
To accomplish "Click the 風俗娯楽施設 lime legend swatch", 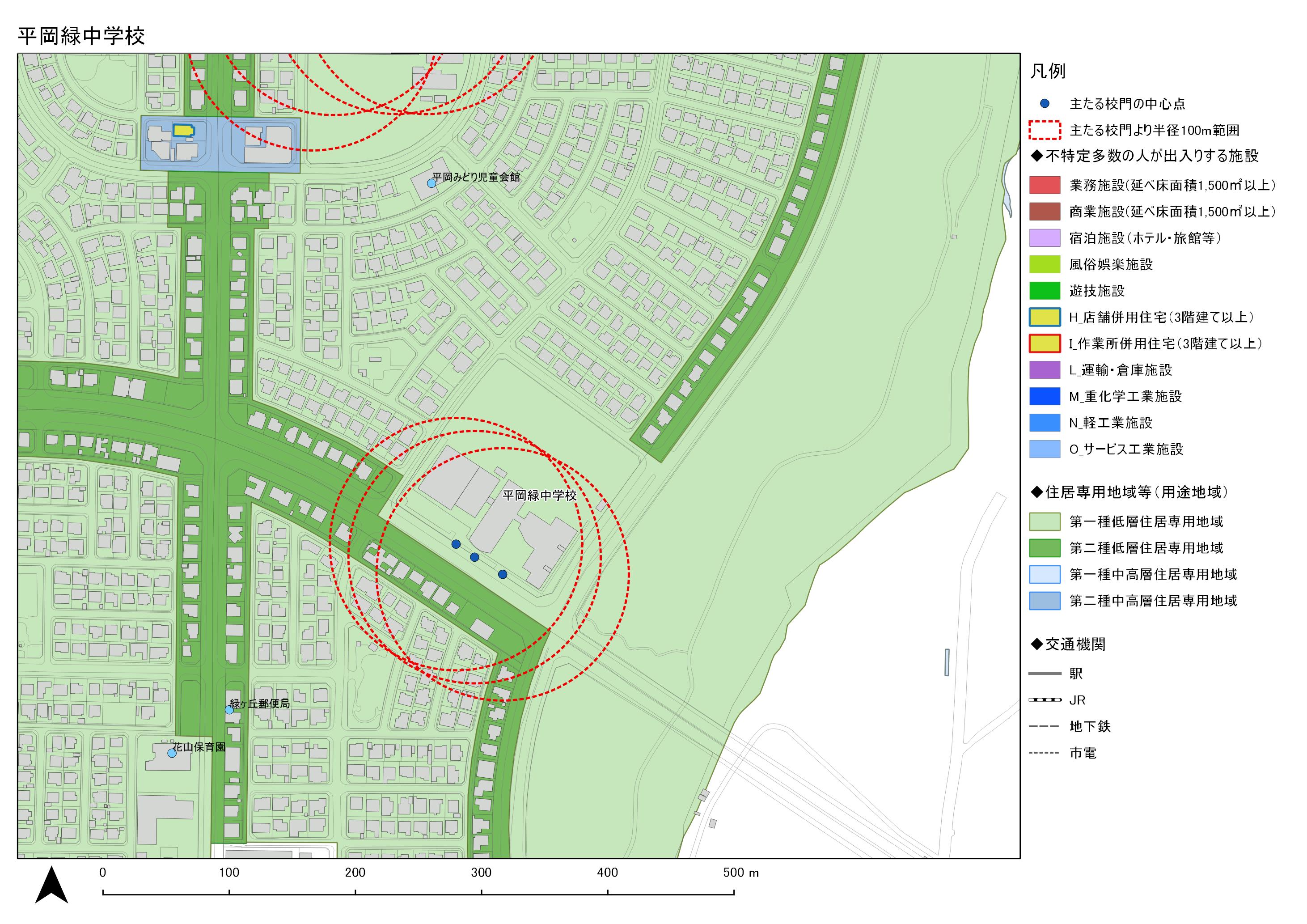I will point(1045,264).
